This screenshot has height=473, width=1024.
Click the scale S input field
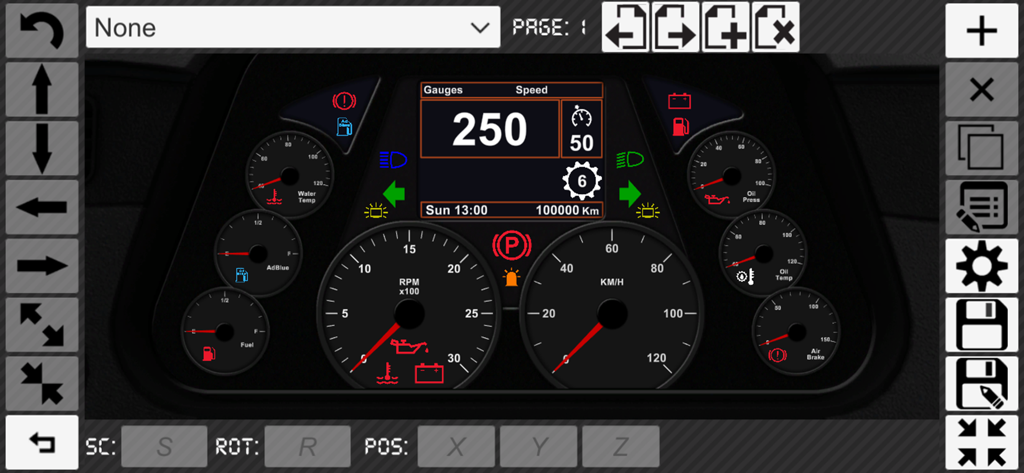[165, 447]
